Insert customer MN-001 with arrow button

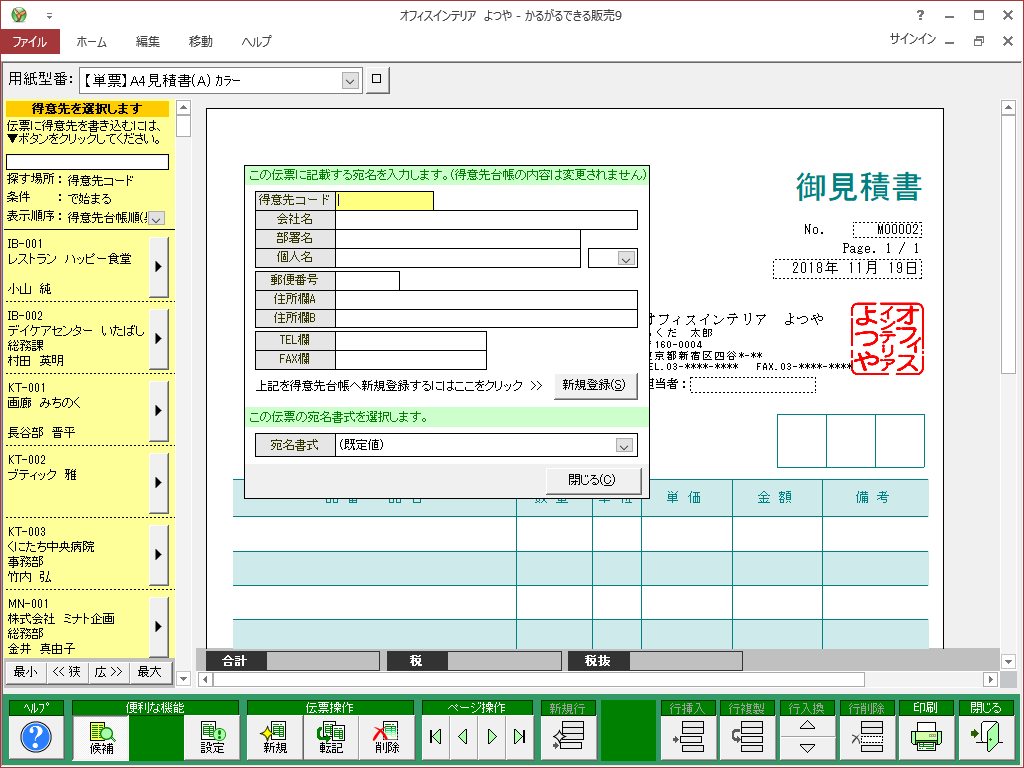tap(158, 626)
